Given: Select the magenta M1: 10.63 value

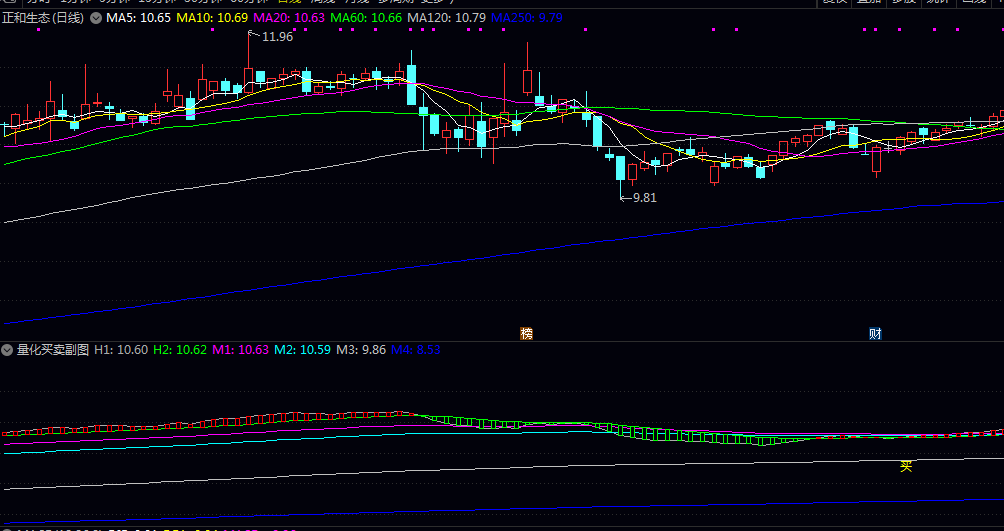Looking at the screenshot, I should [x=241, y=350].
